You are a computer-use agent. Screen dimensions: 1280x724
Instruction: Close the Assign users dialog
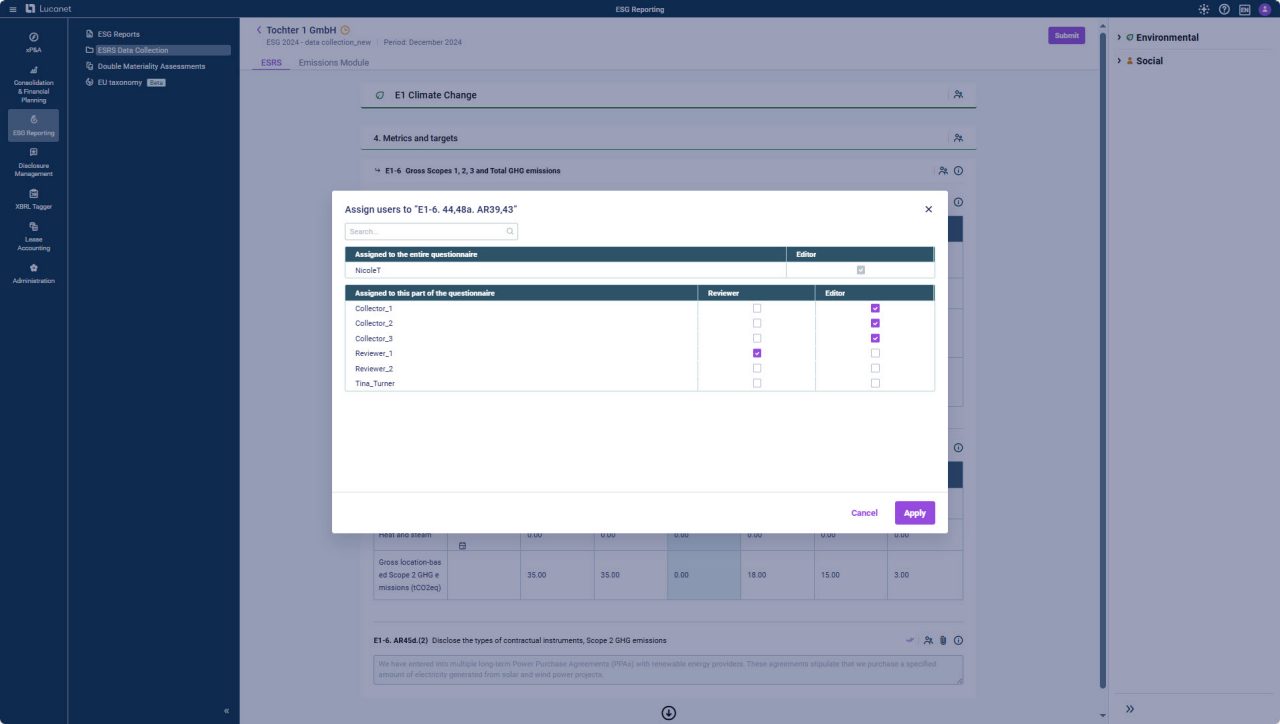coord(928,209)
